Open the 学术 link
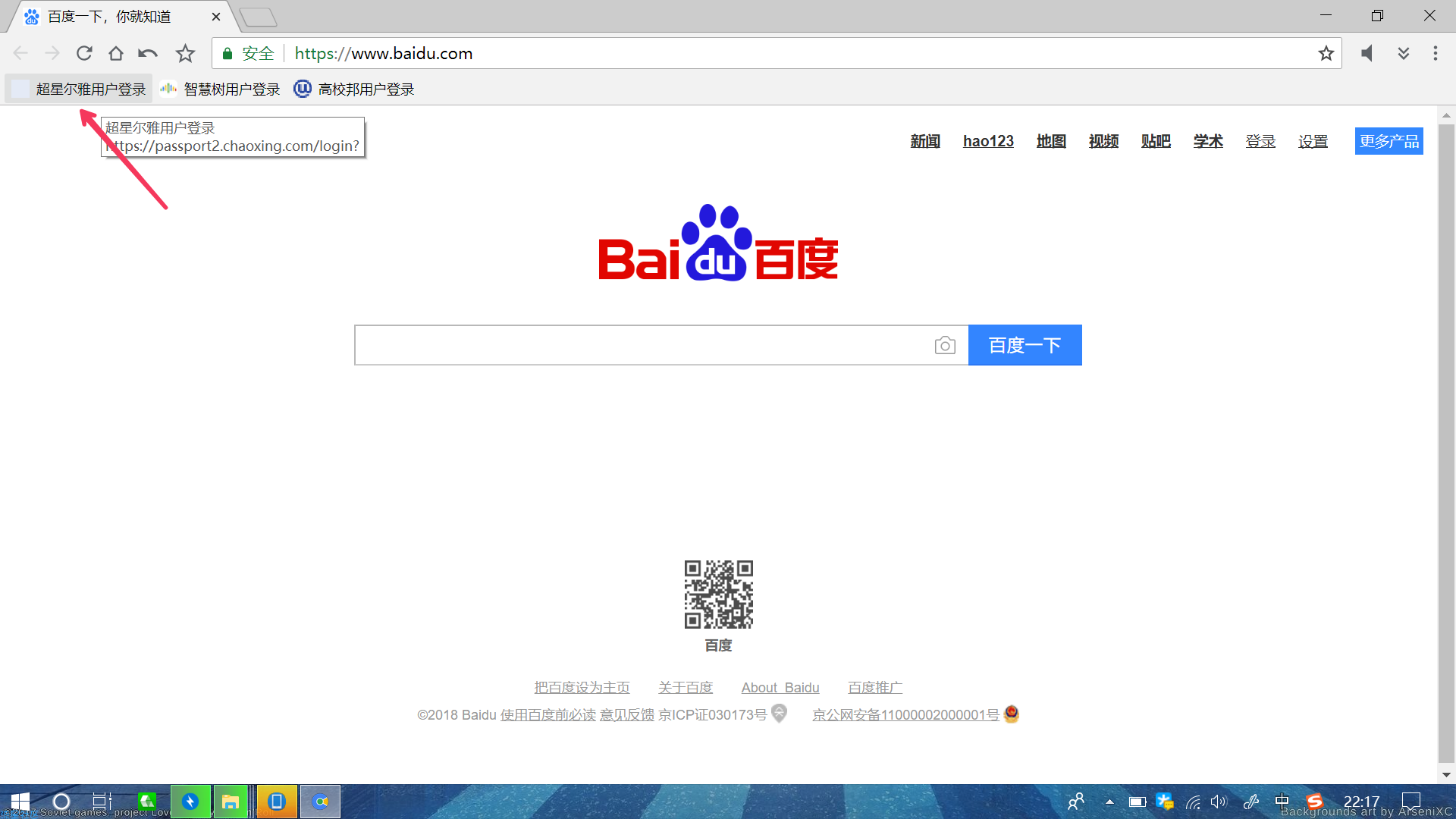Image resolution: width=1456 pixels, height=819 pixels. [x=1208, y=141]
